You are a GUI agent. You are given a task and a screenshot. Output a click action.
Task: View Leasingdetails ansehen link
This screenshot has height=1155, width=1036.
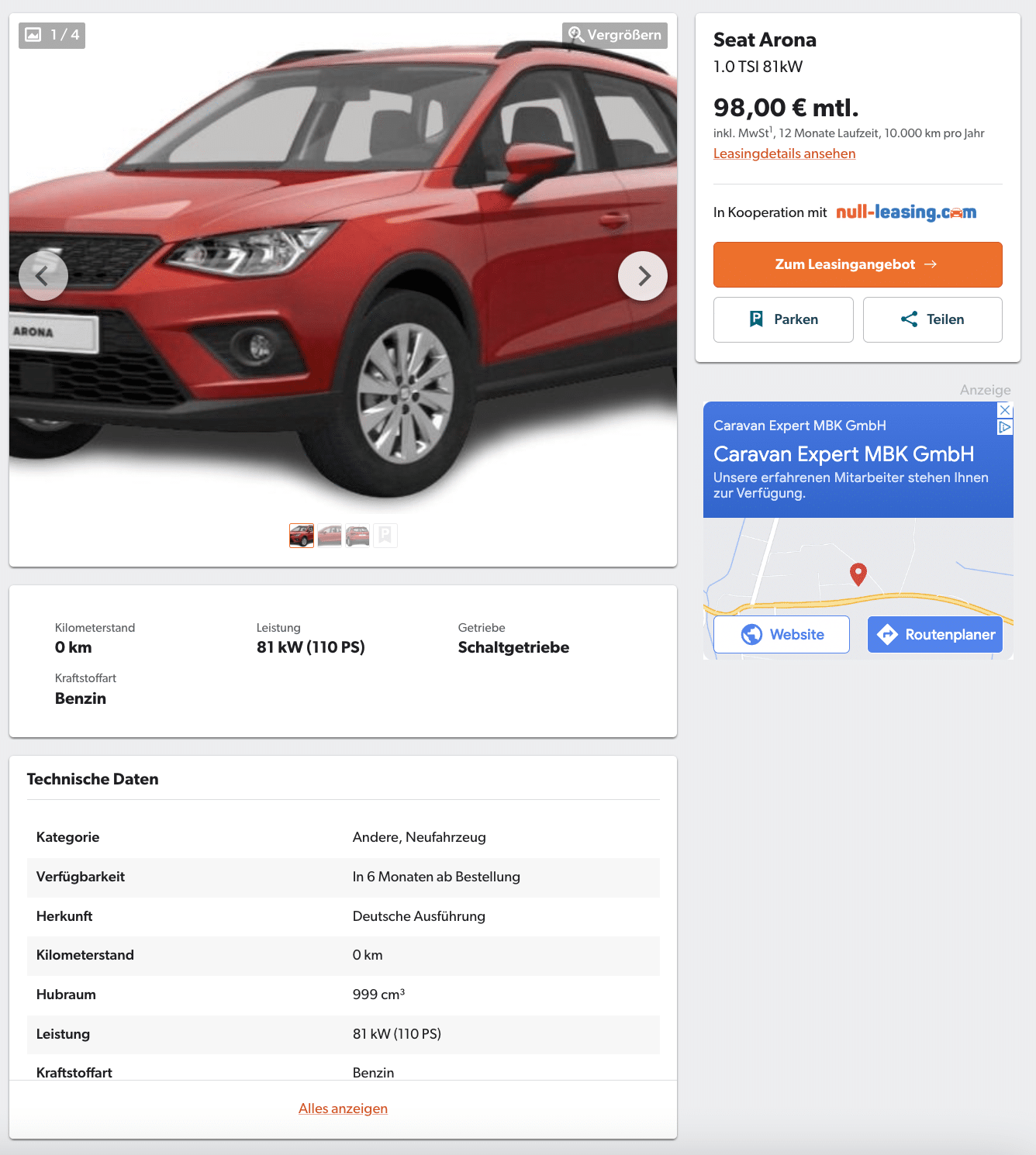(784, 153)
